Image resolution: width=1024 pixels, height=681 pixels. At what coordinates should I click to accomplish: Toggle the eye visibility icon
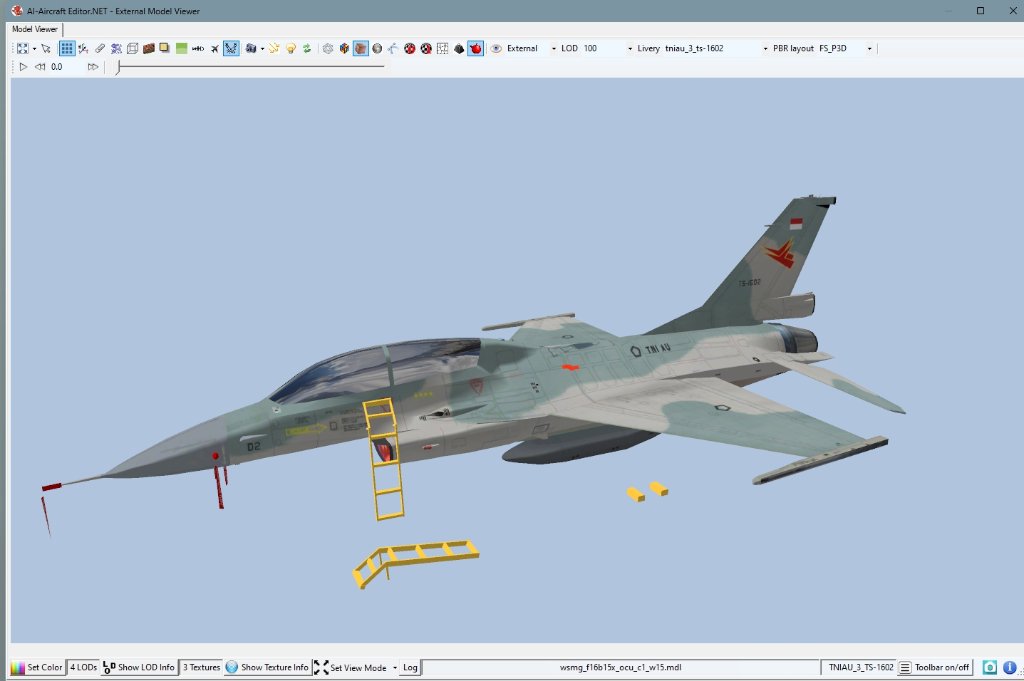(496, 48)
